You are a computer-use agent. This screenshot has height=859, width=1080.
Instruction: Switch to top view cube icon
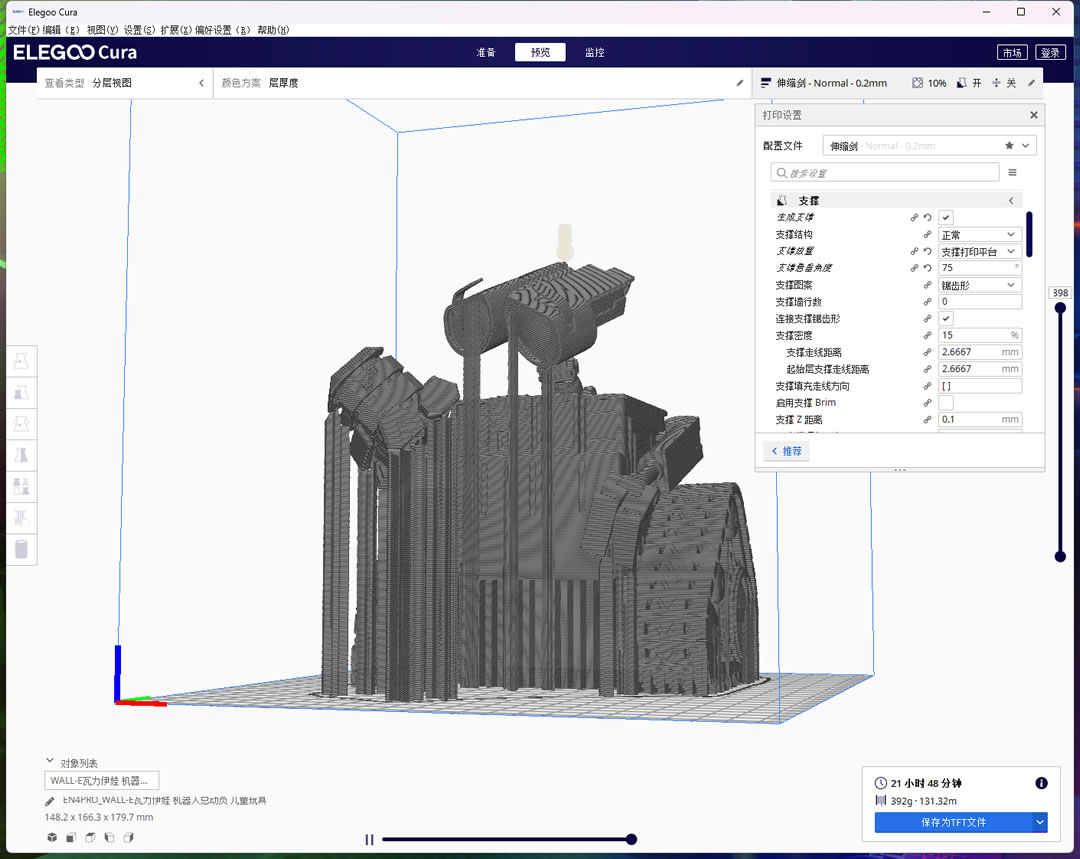tap(90, 838)
